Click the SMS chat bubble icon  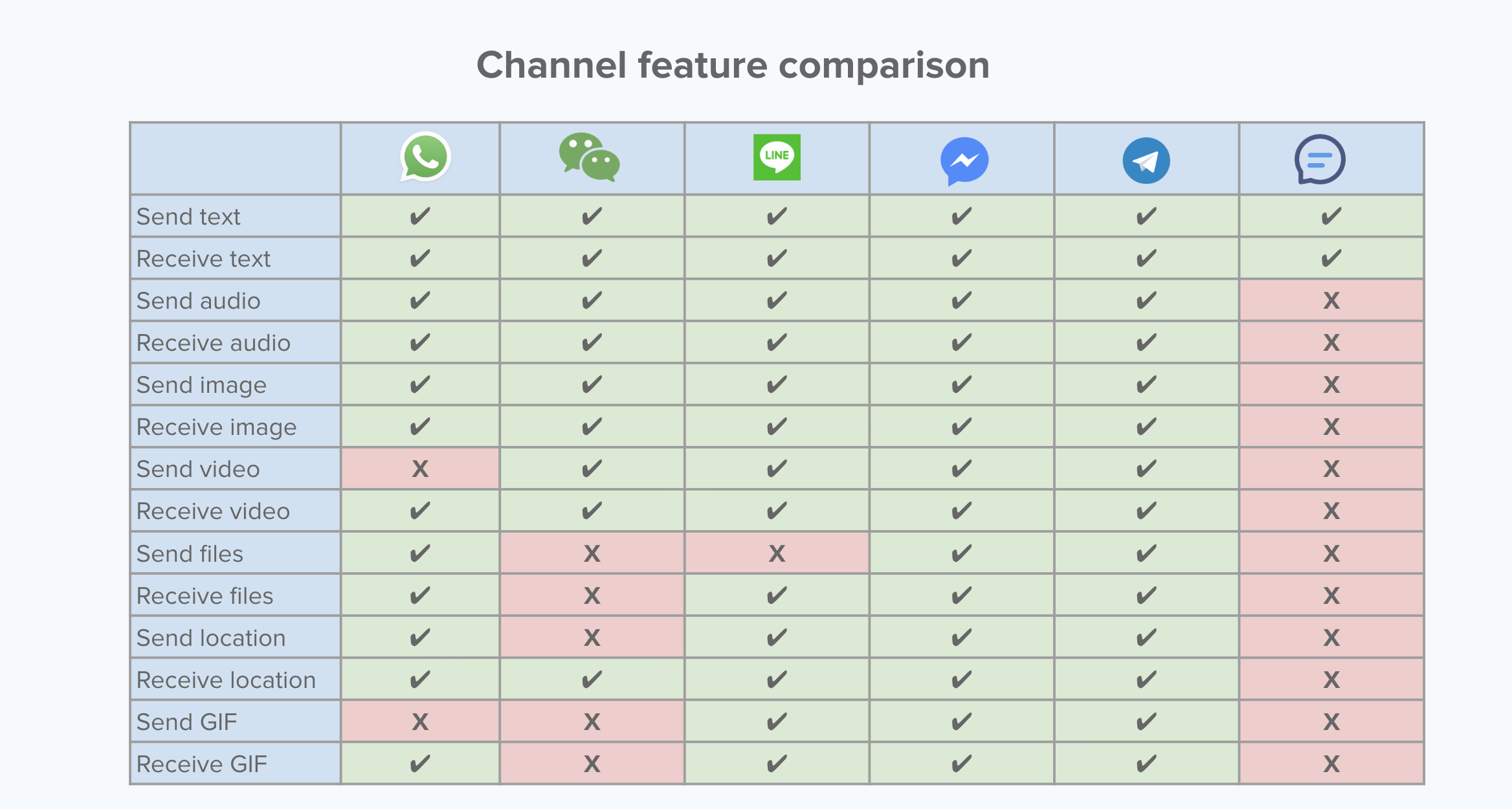(x=1320, y=160)
